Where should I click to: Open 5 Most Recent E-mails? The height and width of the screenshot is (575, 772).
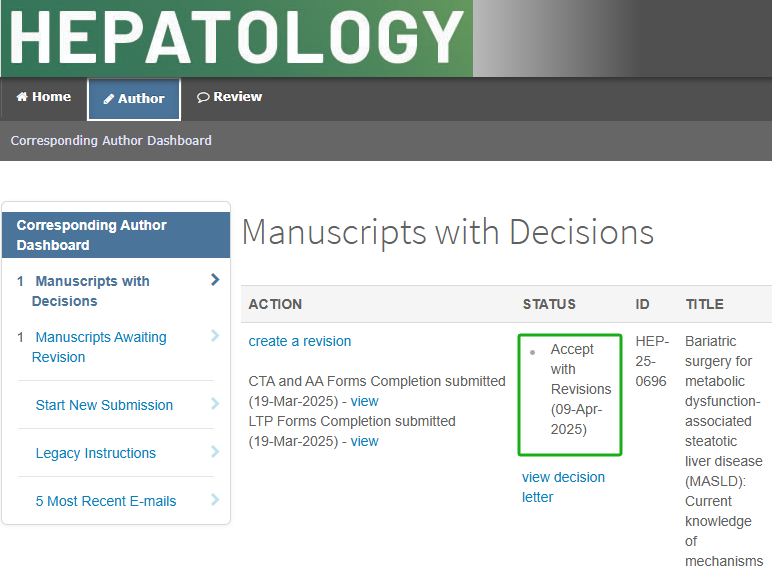pos(106,501)
